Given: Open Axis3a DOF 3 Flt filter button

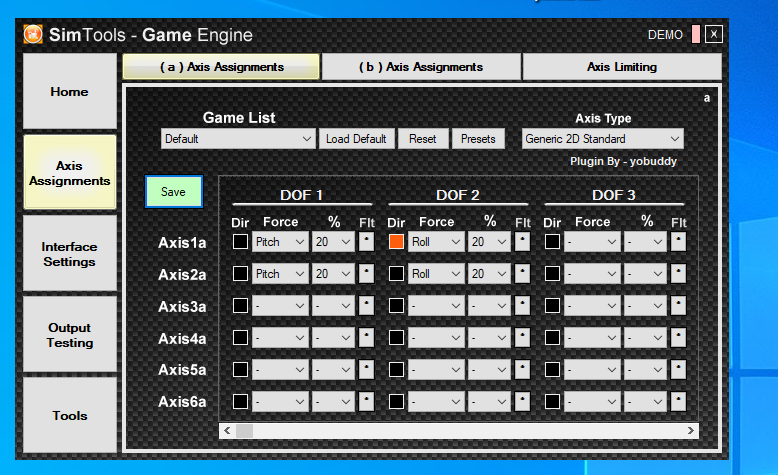Looking at the screenshot, I should (678, 305).
